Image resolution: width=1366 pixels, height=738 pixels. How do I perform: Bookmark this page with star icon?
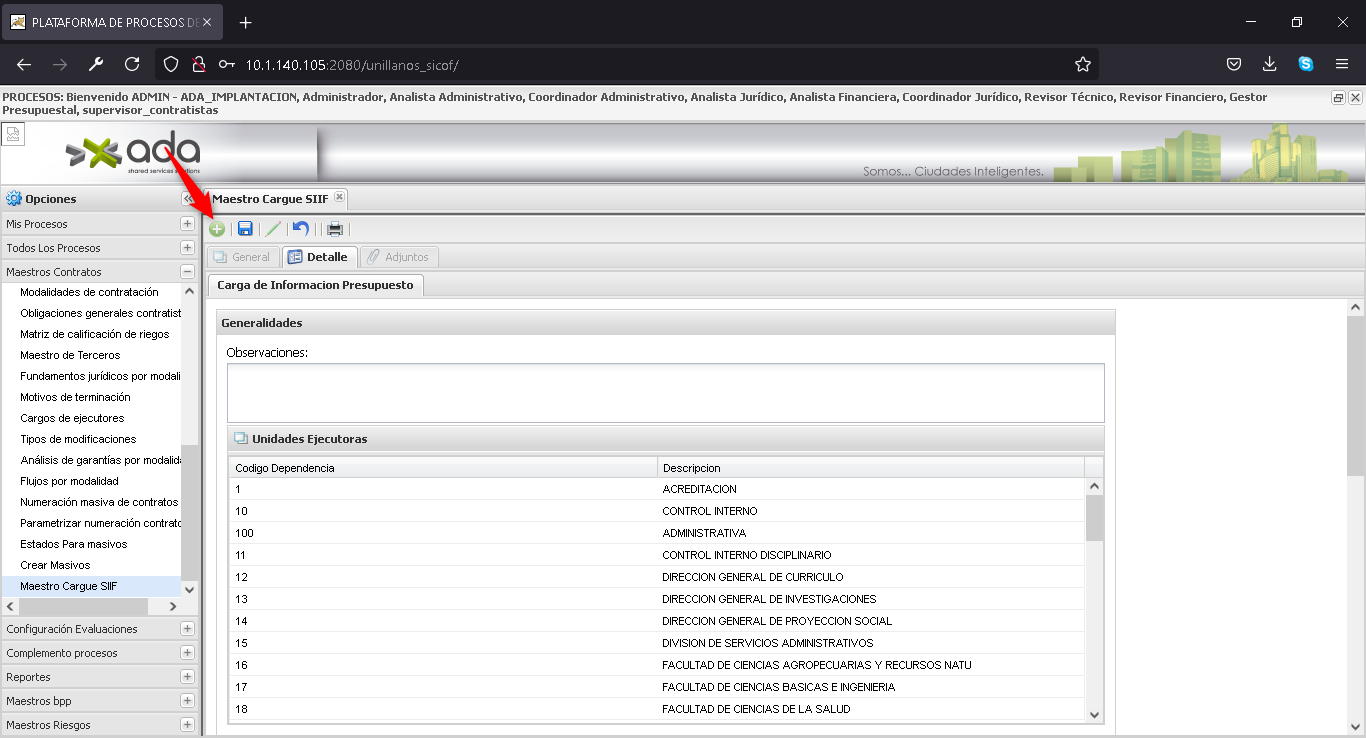pos(1082,64)
